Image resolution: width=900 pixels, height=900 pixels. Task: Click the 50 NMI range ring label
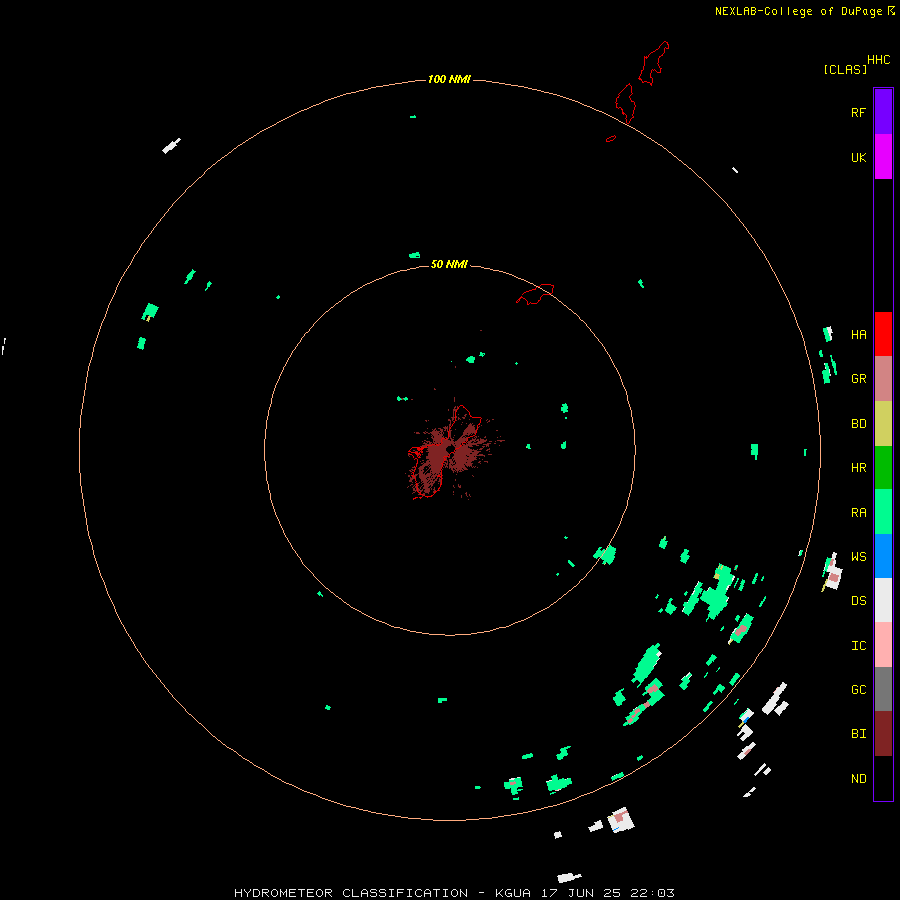tap(449, 264)
